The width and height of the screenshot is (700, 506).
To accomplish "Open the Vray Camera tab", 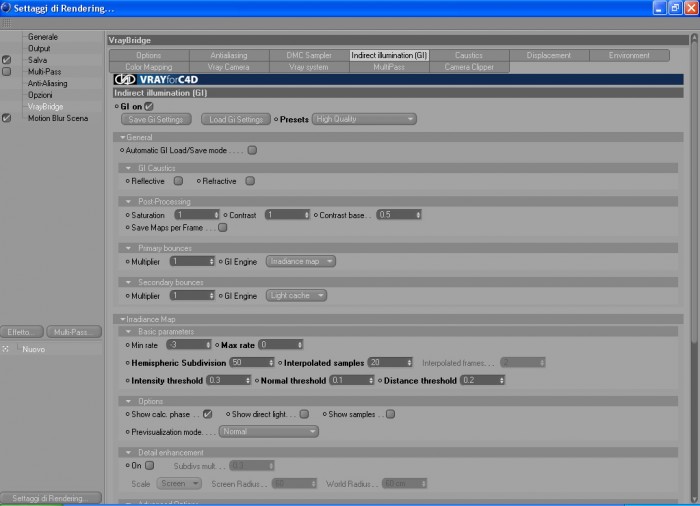I will coord(229,67).
